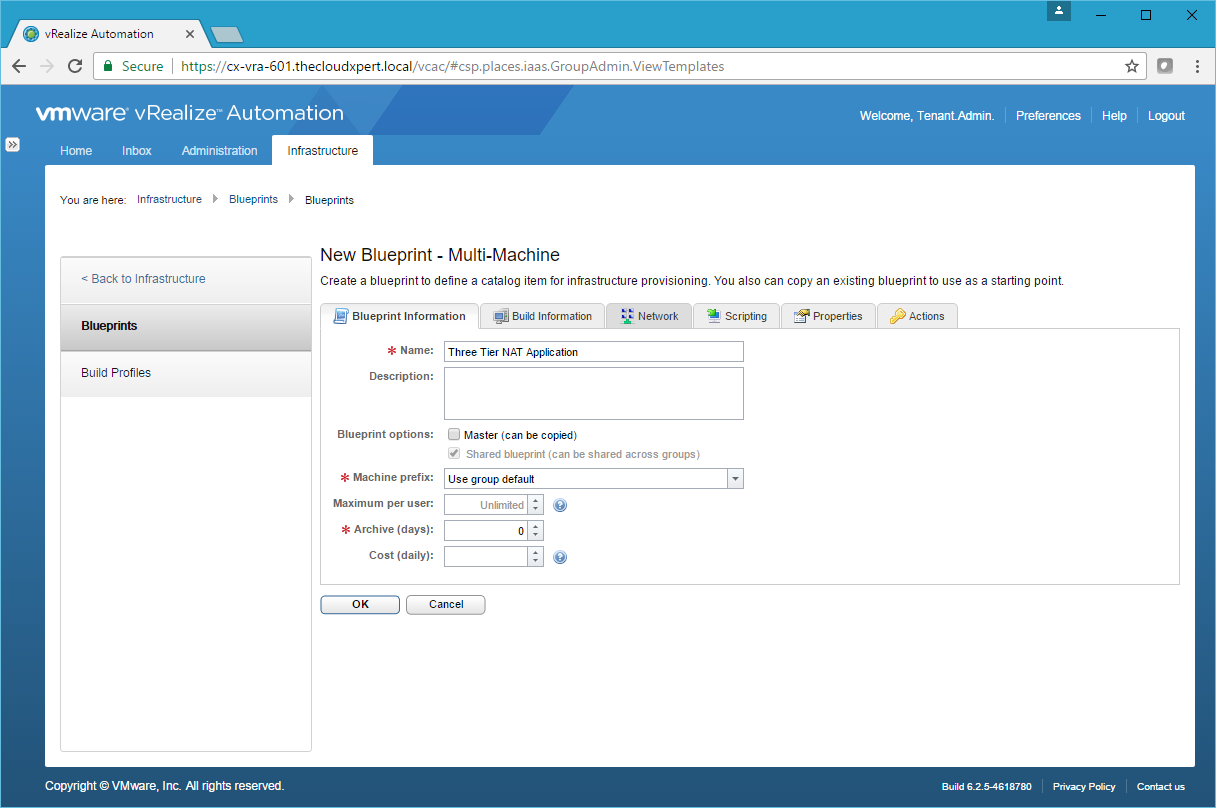Viewport: 1216px width, 808px height.
Task: Go to Back to Infrastructure link
Action: click(x=143, y=279)
